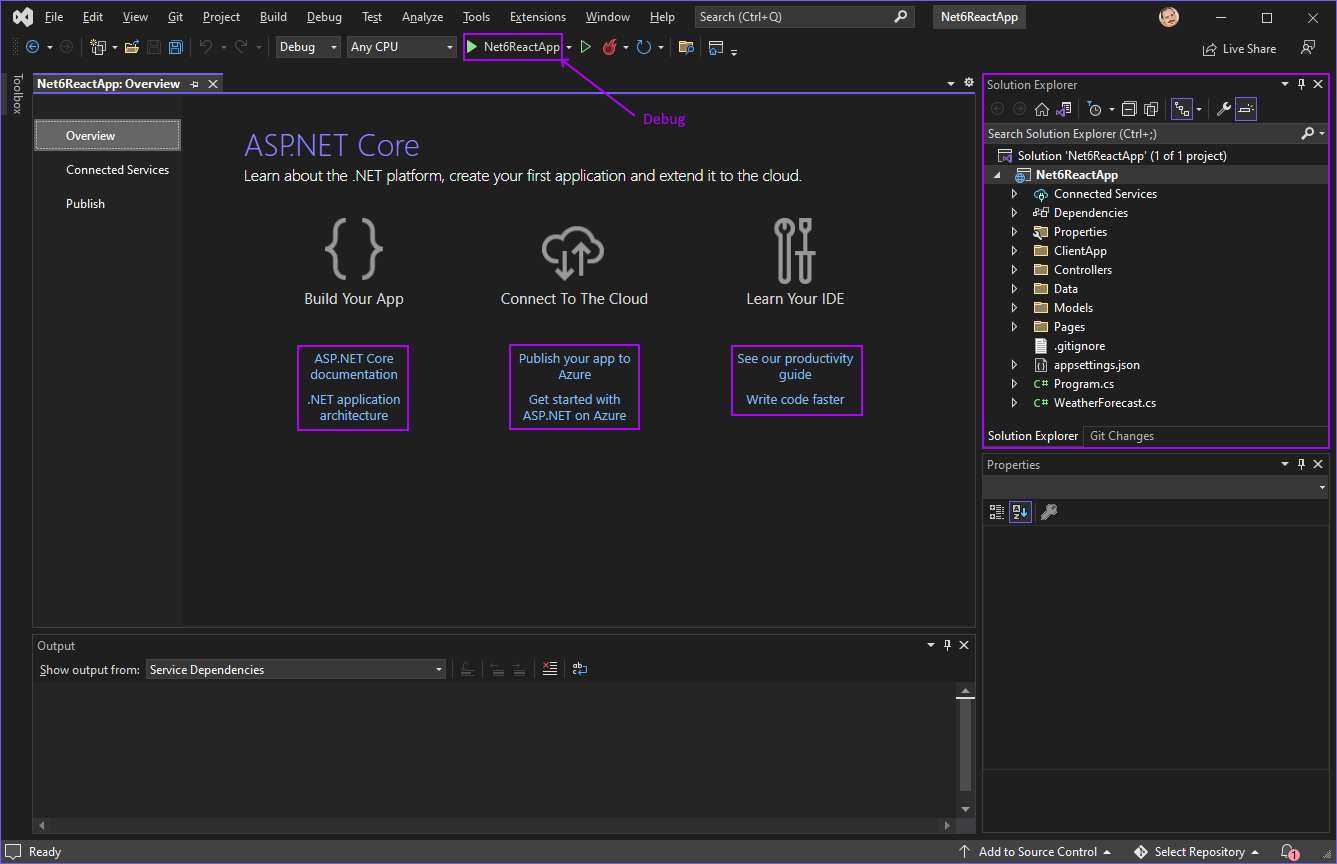The width and height of the screenshot is (1337, 864).
Task: Click the Pending Changes Filter clock icon
Action: (x=1095, y=109)
